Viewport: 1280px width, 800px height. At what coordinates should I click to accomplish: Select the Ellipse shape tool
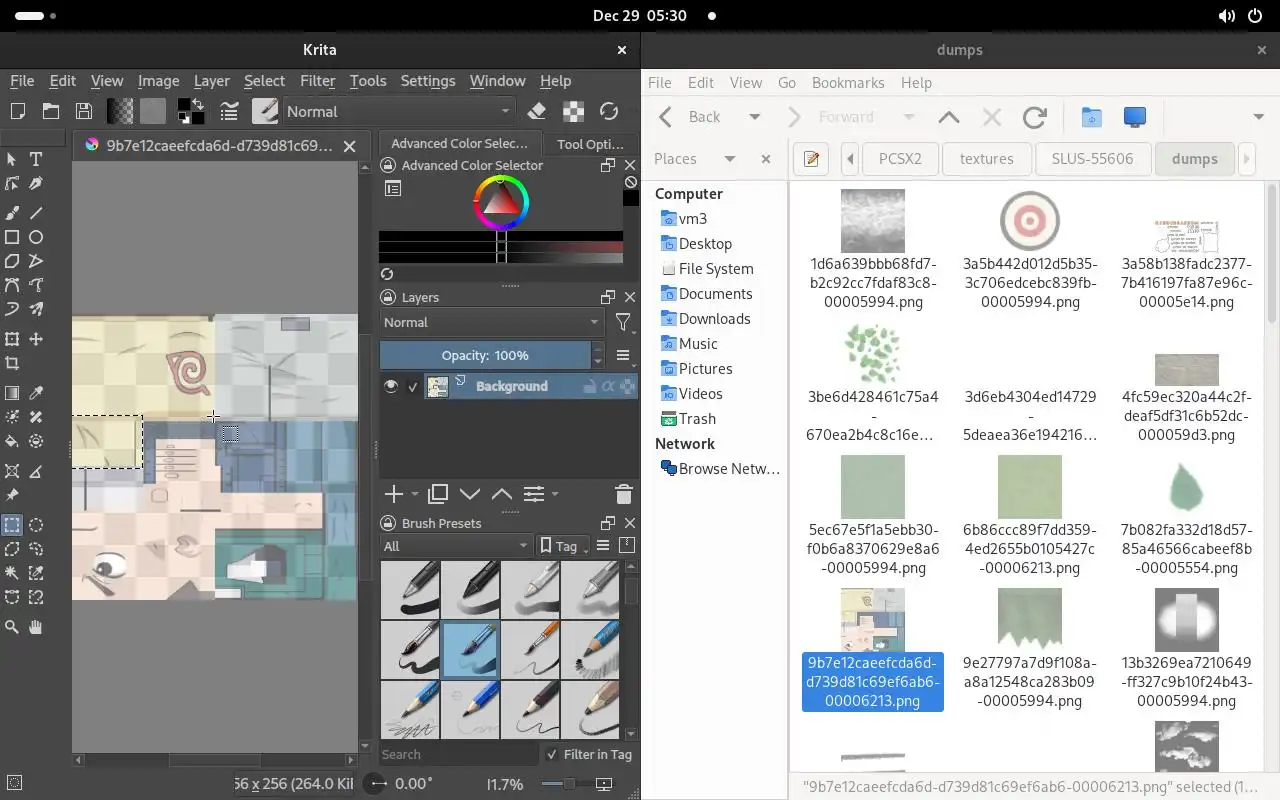pos(36,237)
